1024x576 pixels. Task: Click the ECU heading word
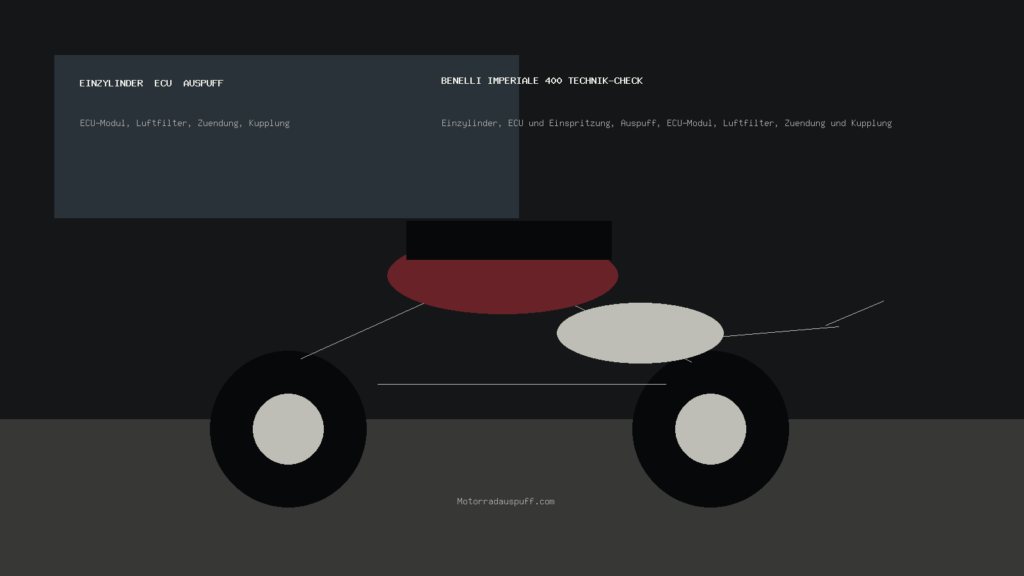click(163, 84)
